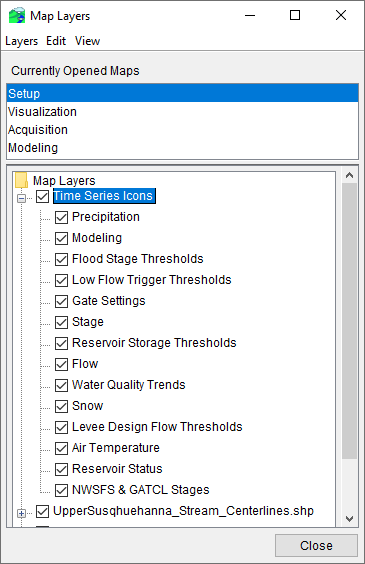Expand the UpperSusqhuehanna_Stream_Centerlines.shp node
The image size is (365, 564).
pyautogui.click(x=22, y=513)
